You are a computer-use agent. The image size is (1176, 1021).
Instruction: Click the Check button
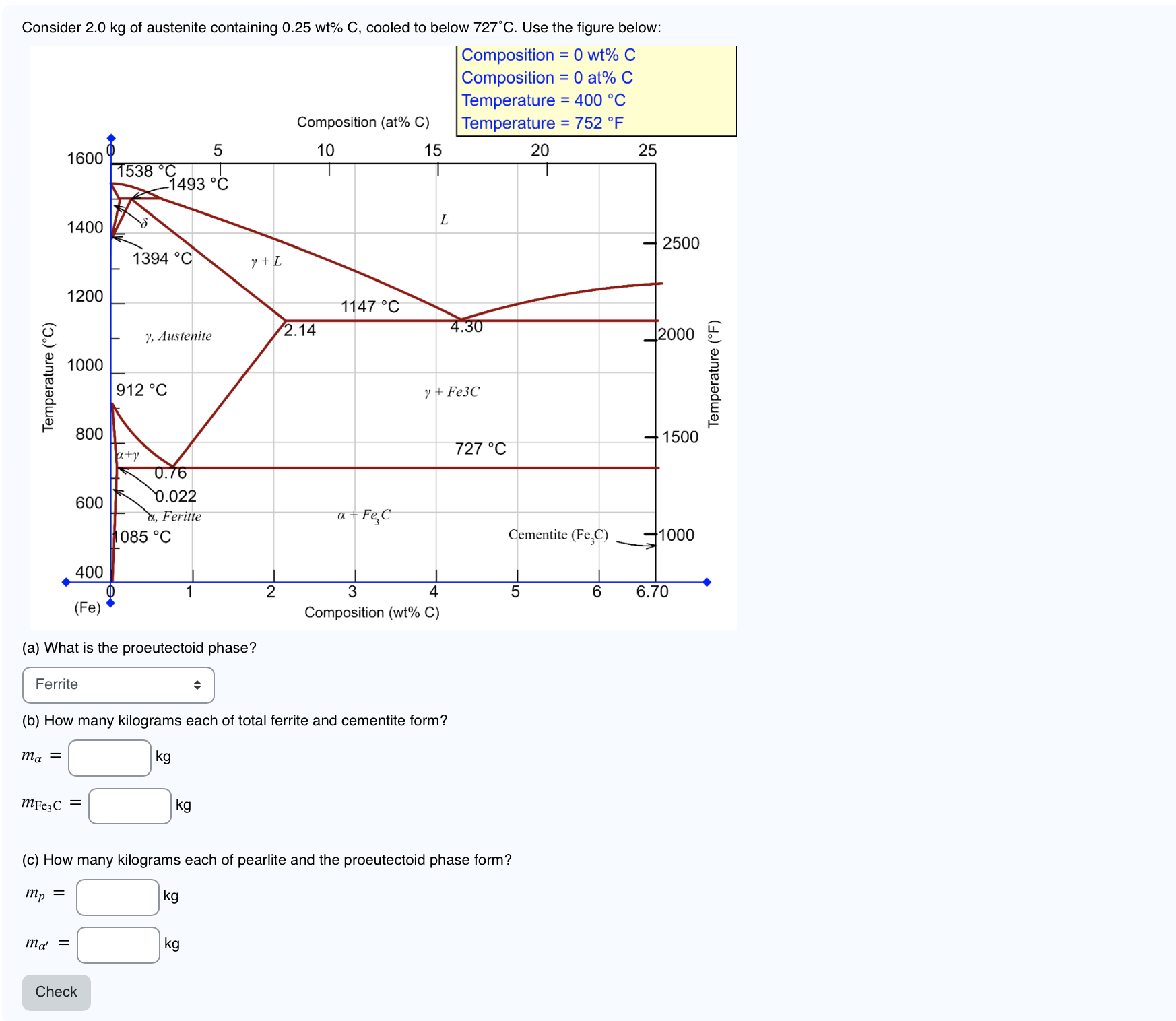tap(57, 992)
